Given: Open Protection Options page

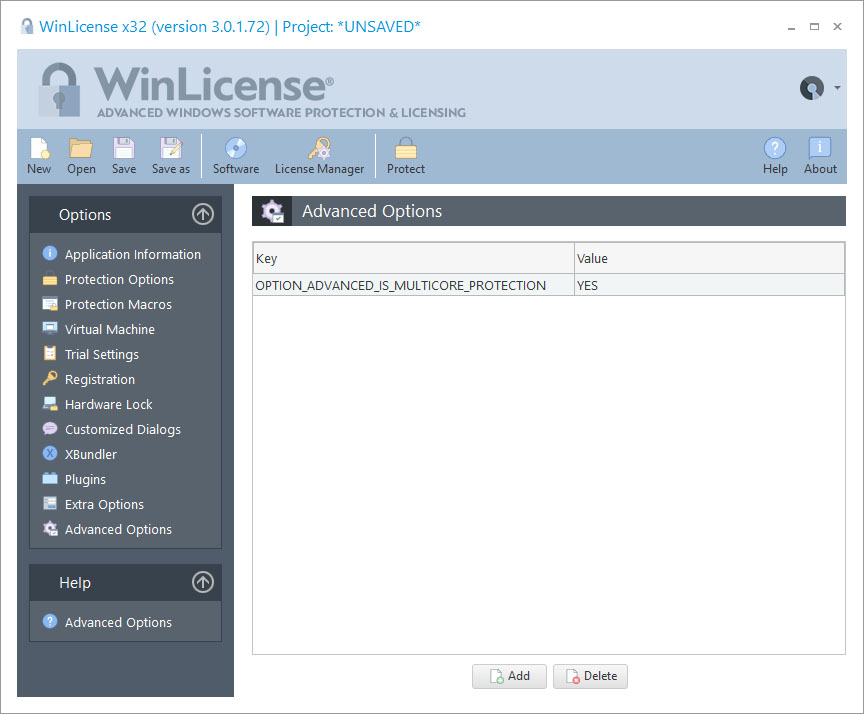Looking at the screenshot, I should tap(119, 279).
